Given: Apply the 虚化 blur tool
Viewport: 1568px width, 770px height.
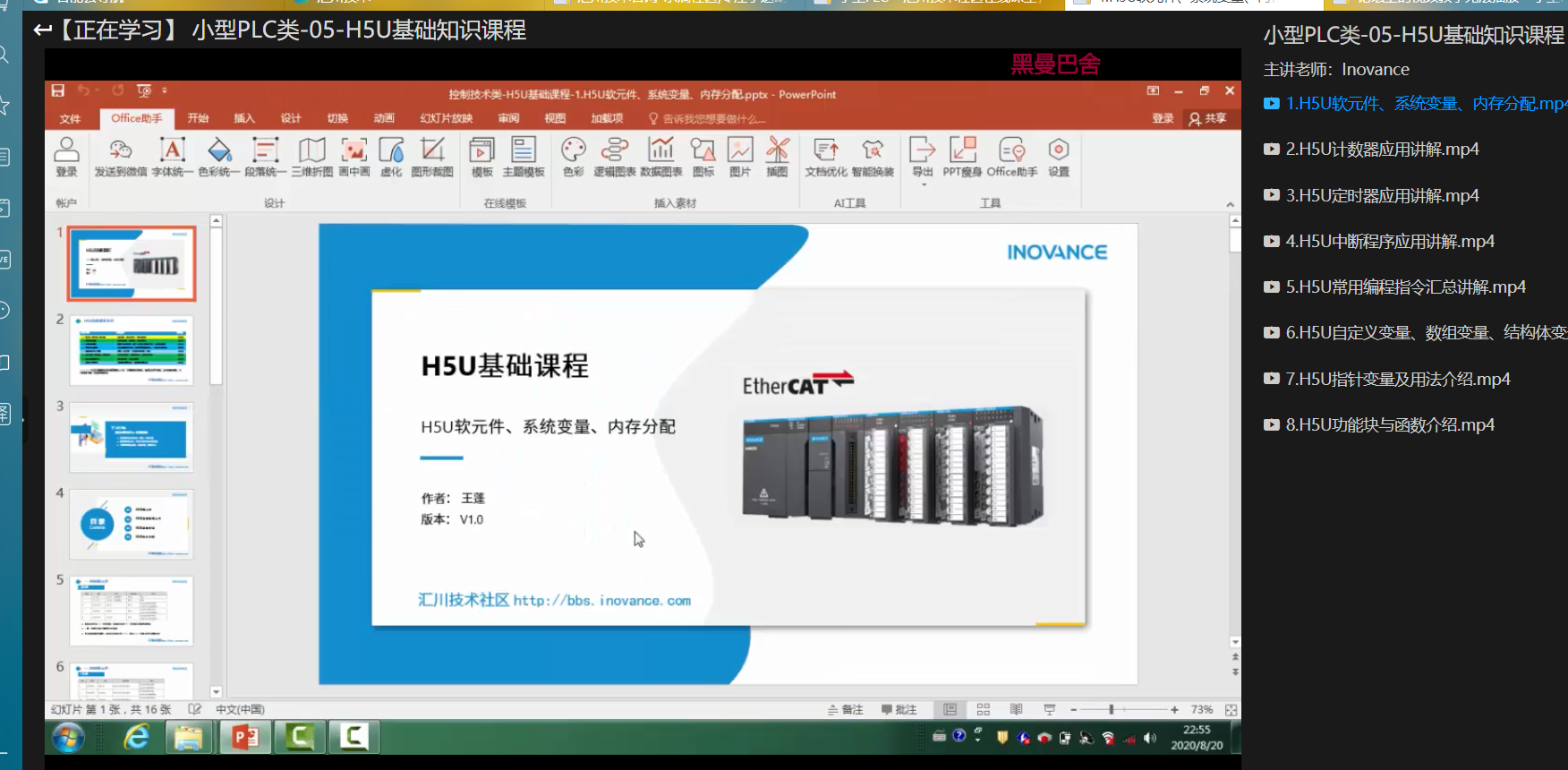Looking at the screenshot, I should coord(391,157).
